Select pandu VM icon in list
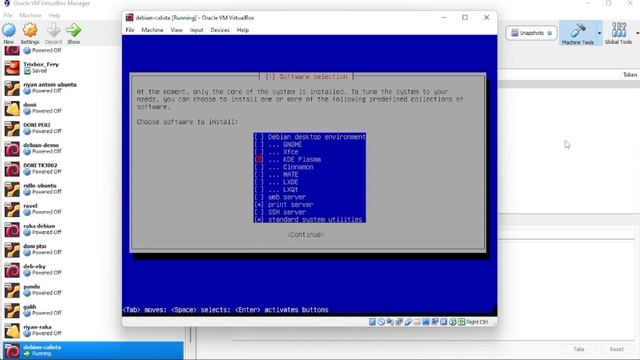640x360 pixels. pos(12,290)
